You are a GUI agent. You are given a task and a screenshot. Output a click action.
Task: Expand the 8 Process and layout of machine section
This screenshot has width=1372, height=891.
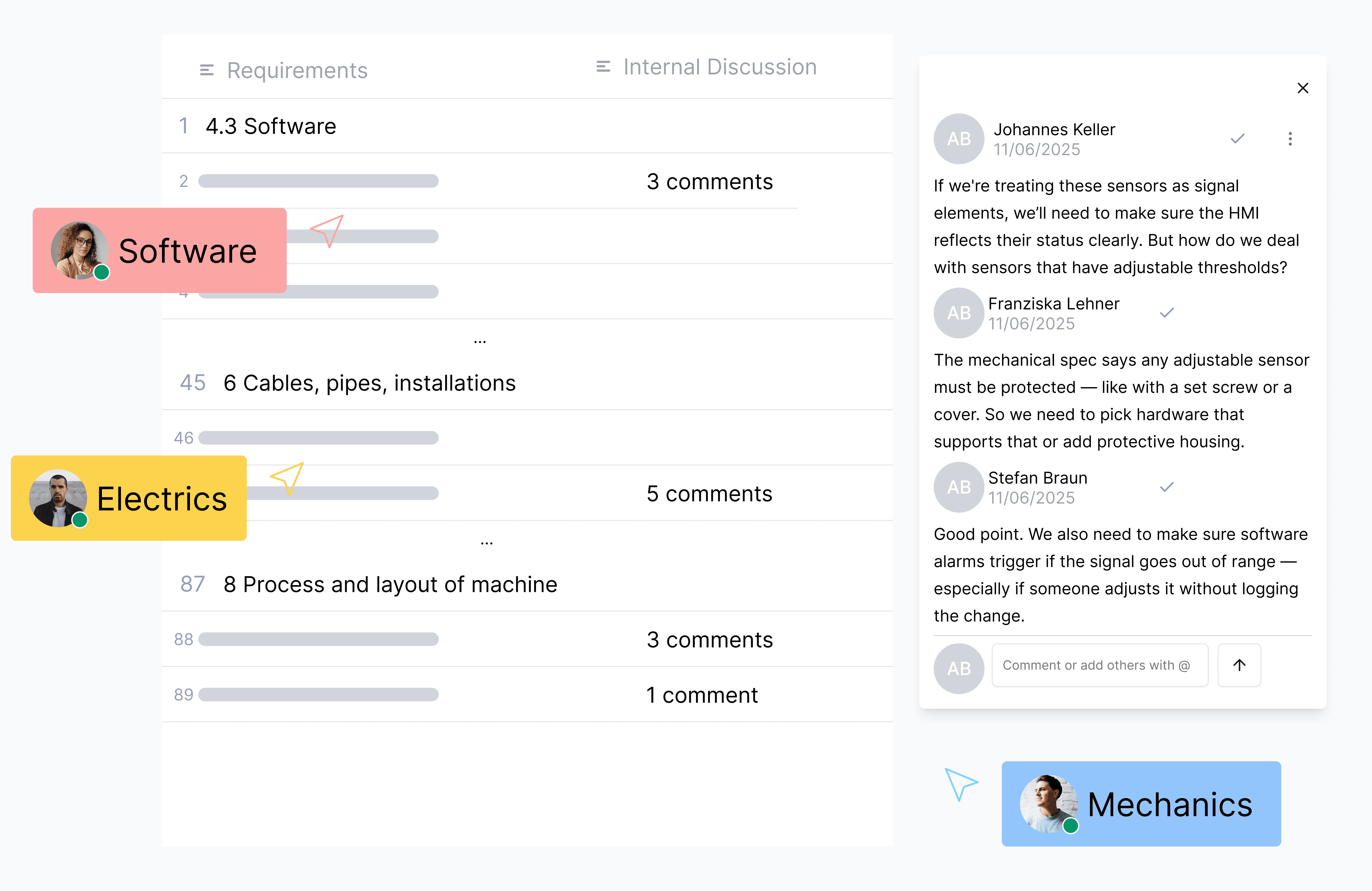pyautogui.click(x=390, y=584)
